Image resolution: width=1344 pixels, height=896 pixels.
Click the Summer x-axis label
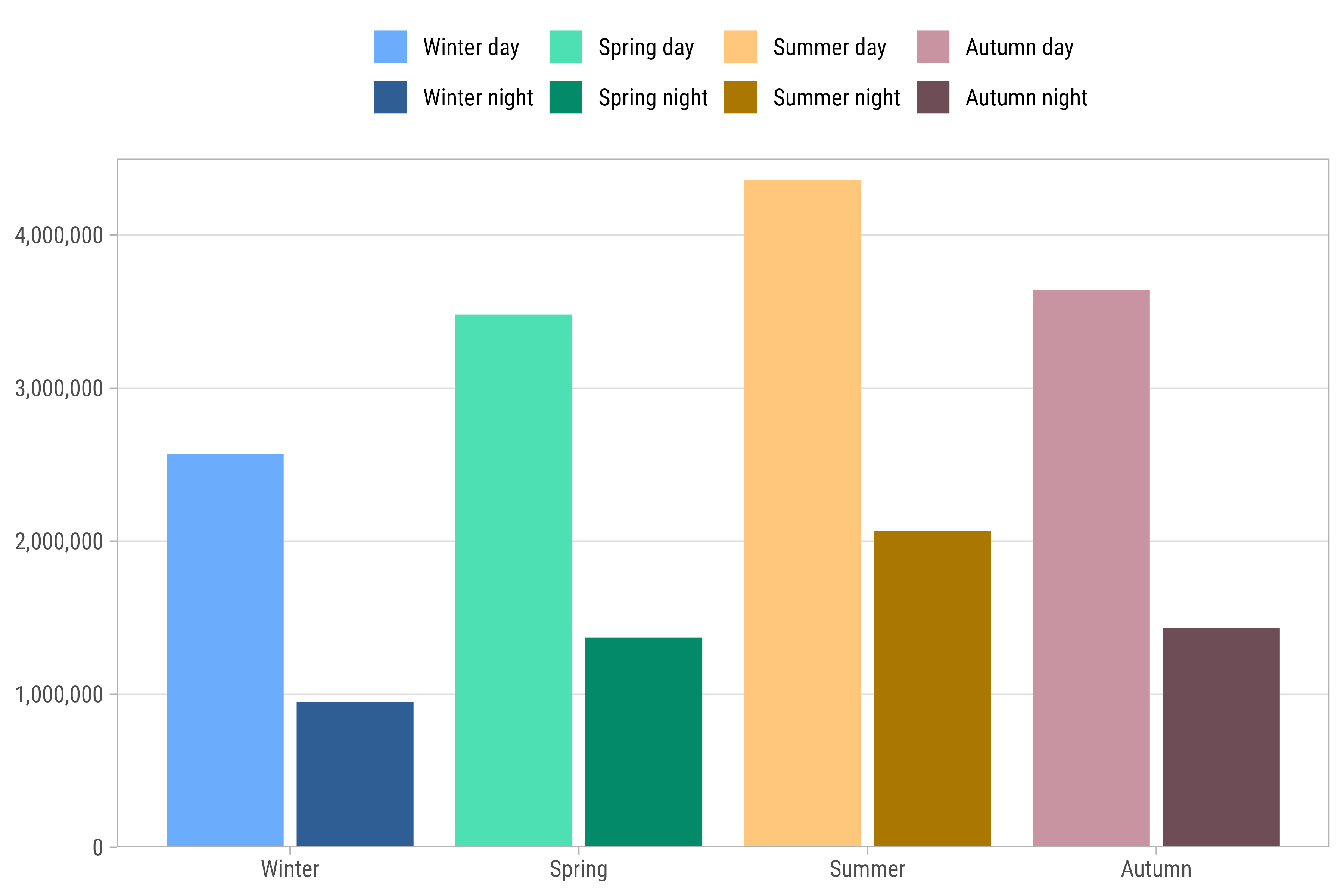(867, 869)
